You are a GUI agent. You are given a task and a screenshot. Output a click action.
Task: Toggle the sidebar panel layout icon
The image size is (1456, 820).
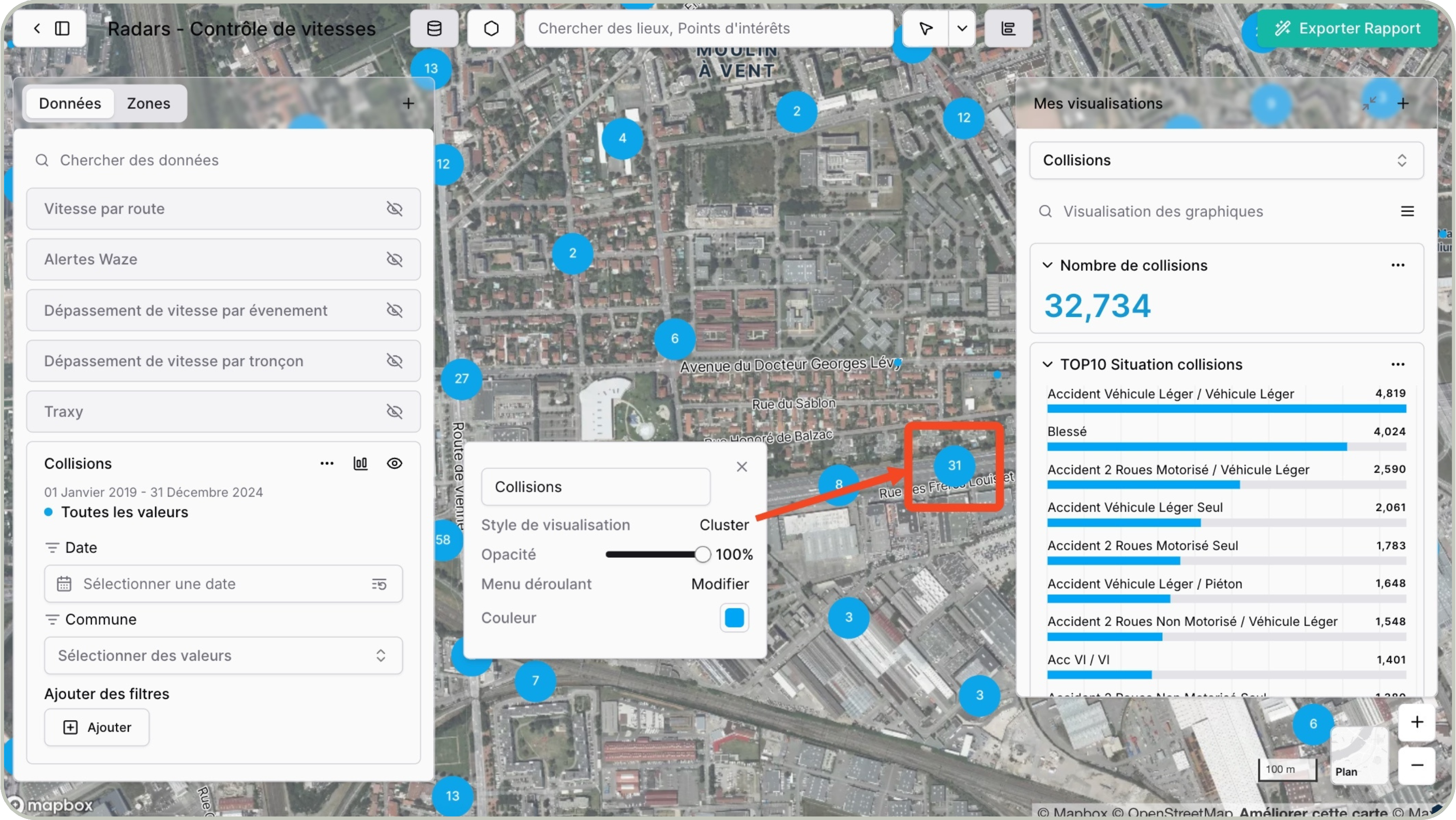tap(62, 28)
